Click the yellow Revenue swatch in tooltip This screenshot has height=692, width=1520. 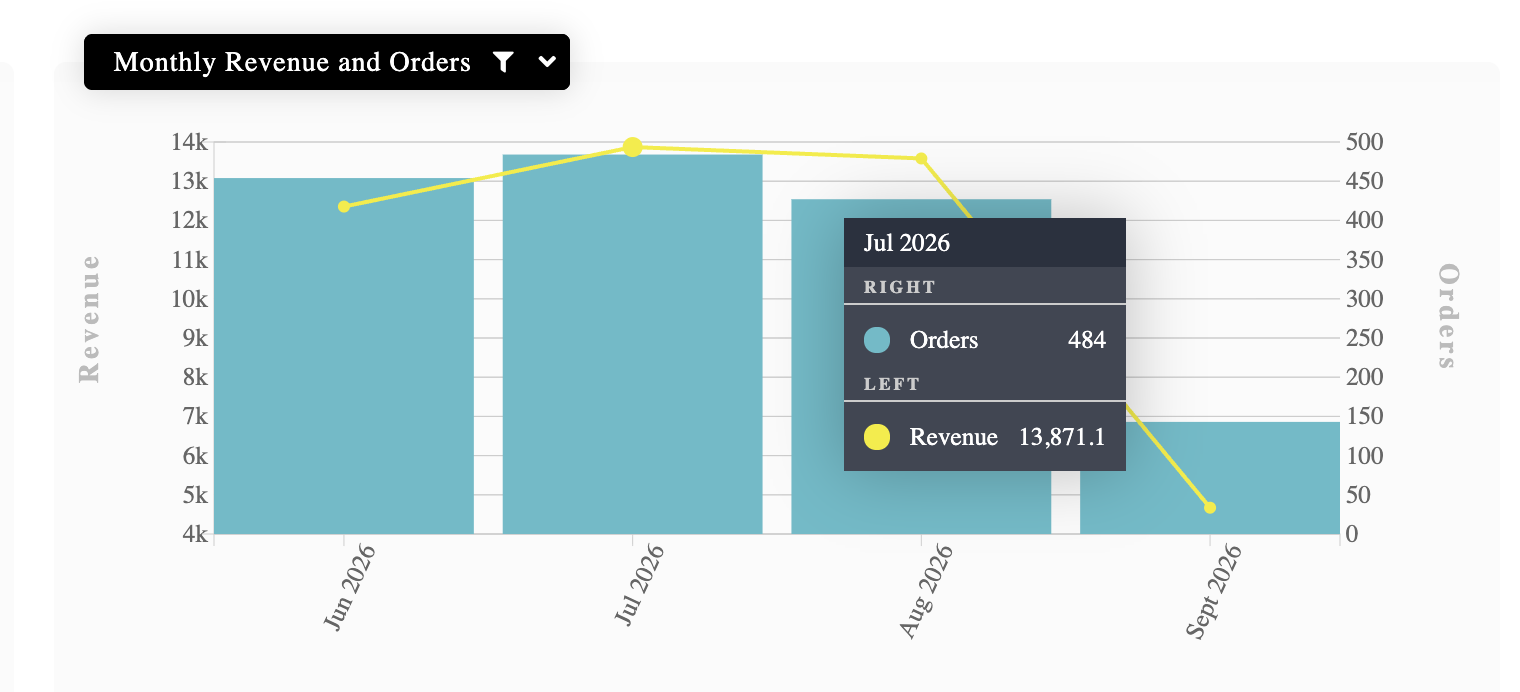(x=877, y=437)
